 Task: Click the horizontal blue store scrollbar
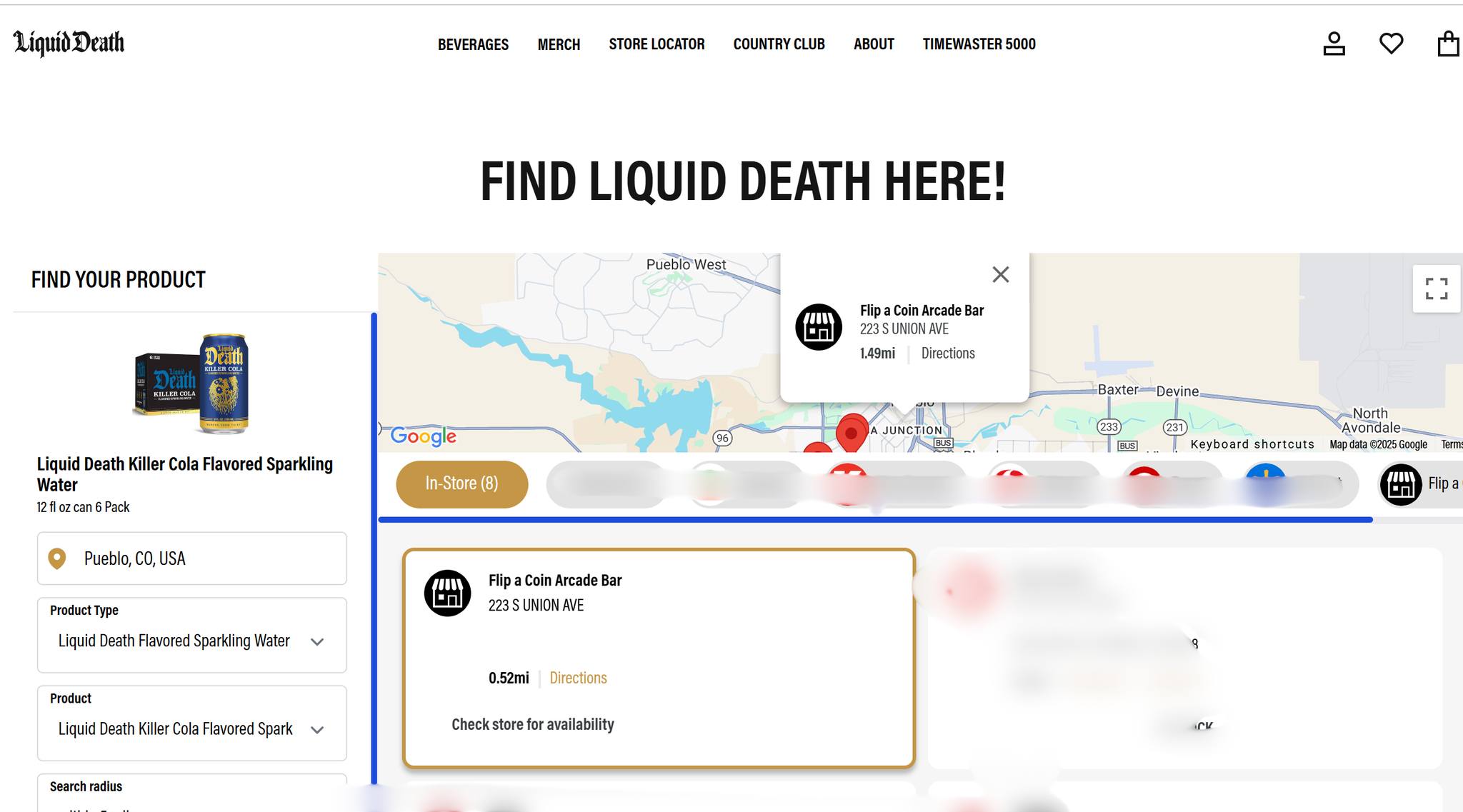[x=875, y=519]
